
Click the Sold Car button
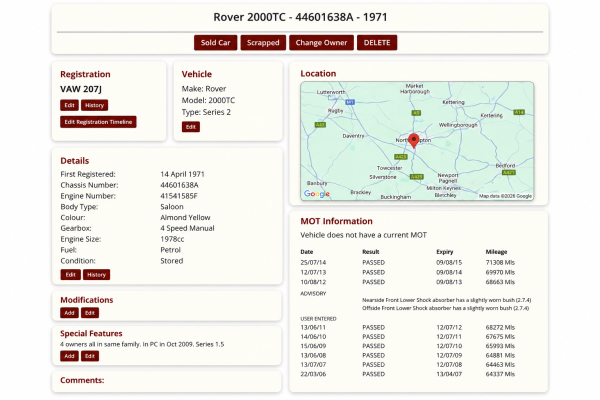215,42
